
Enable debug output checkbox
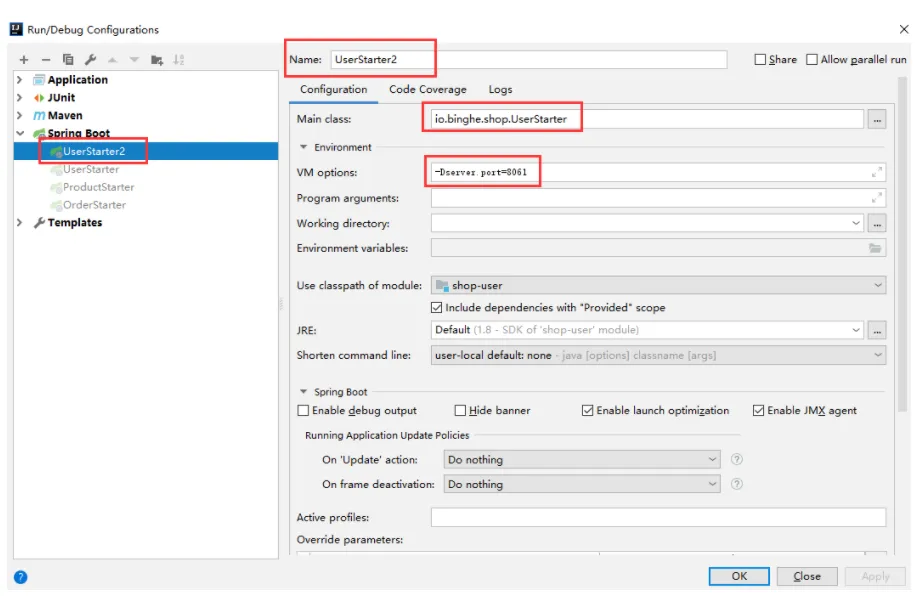pos(303,411)
